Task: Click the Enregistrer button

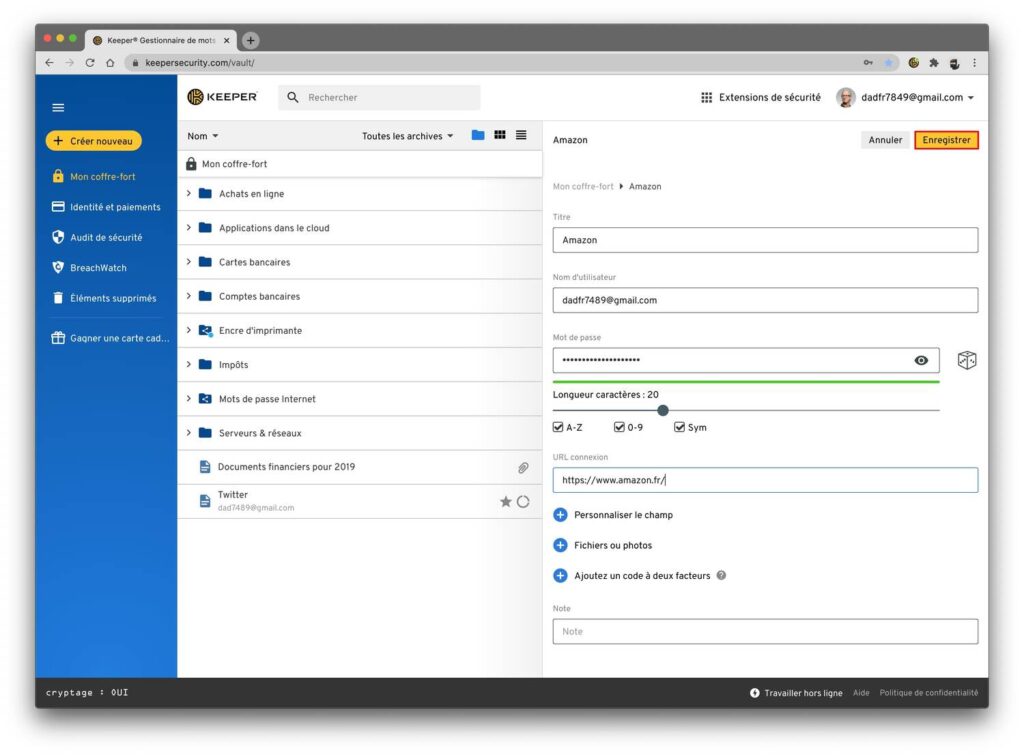Action: (946, 140)
